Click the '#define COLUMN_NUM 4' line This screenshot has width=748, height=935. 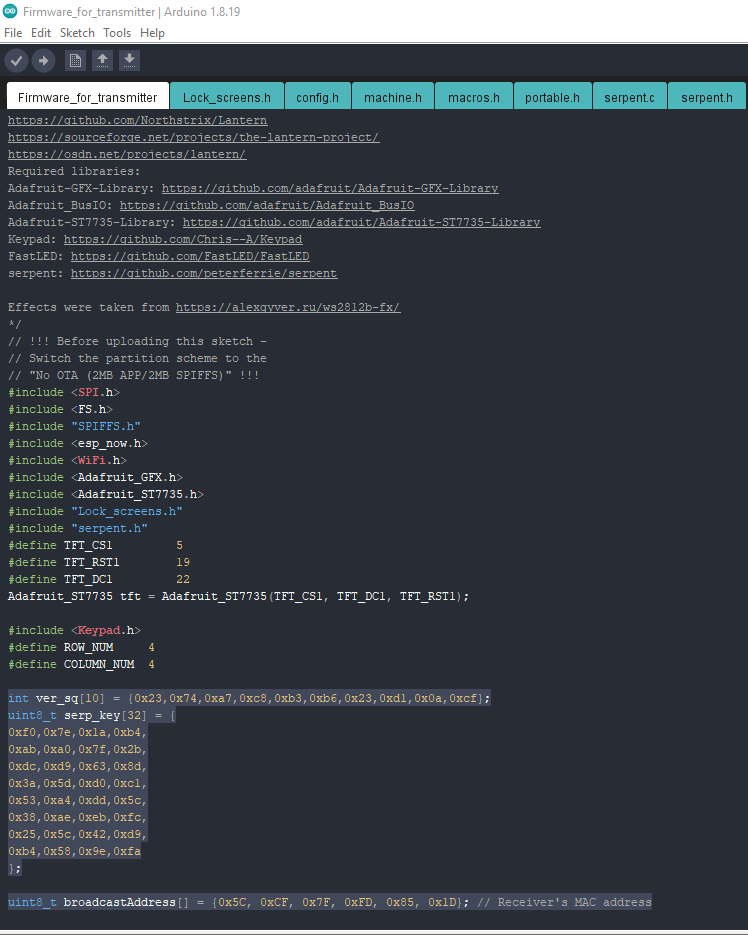[x=81, y=664]
